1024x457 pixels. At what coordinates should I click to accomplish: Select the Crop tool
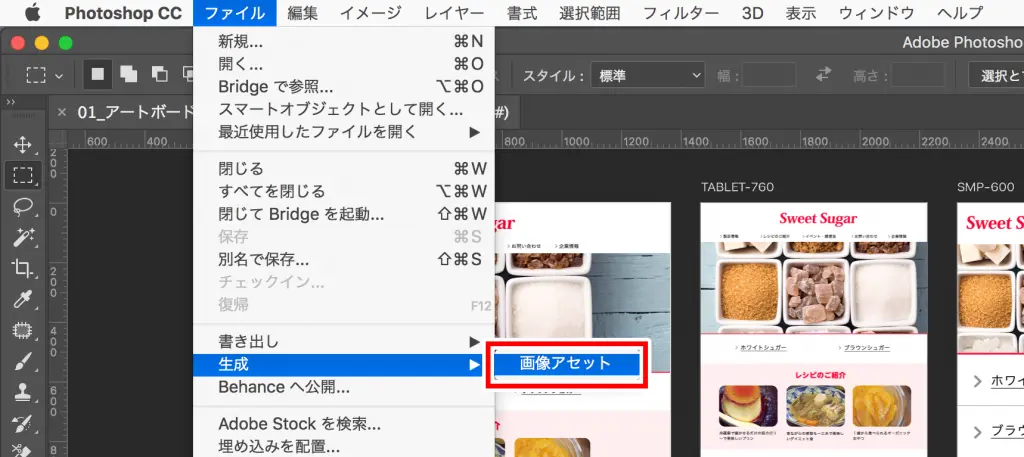pyautogui.click(x=23, y=267)
